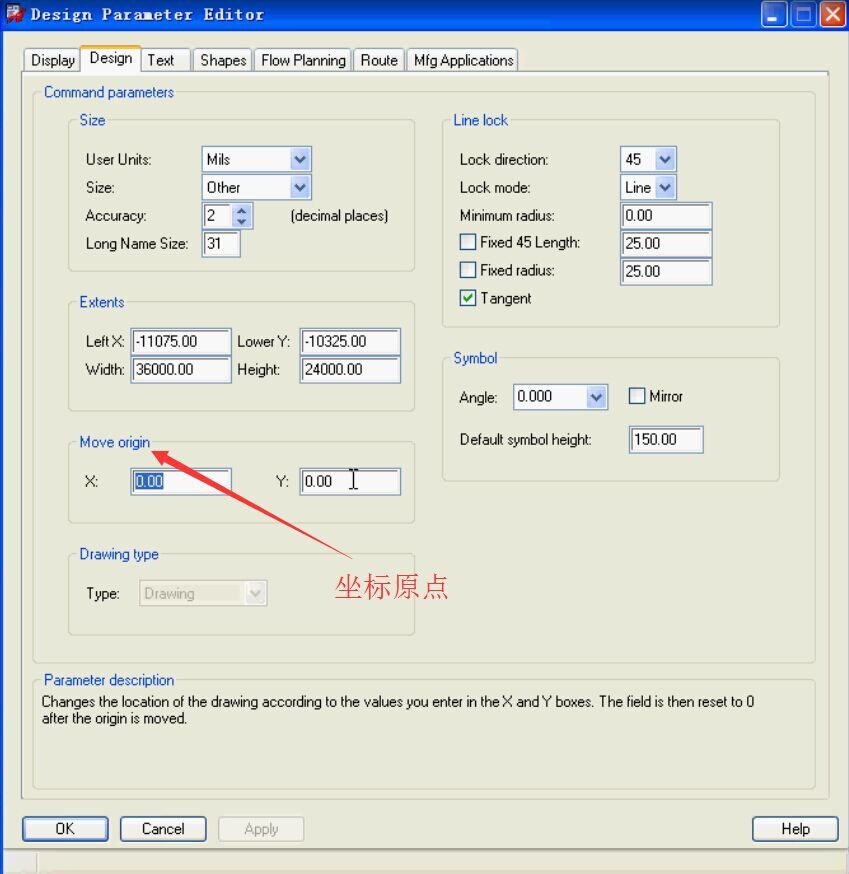Click the Fixed 45 Length value field
Screen dimensions: 849x874
coord(666,244)
